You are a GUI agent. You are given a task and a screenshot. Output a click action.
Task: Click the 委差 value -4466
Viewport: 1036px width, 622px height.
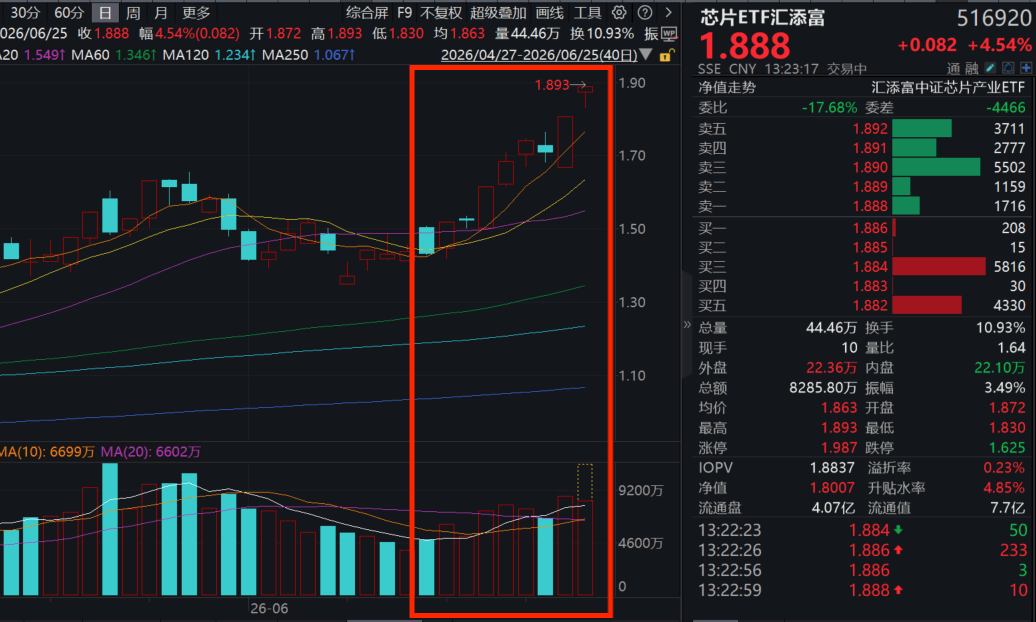coord(1006,108)
